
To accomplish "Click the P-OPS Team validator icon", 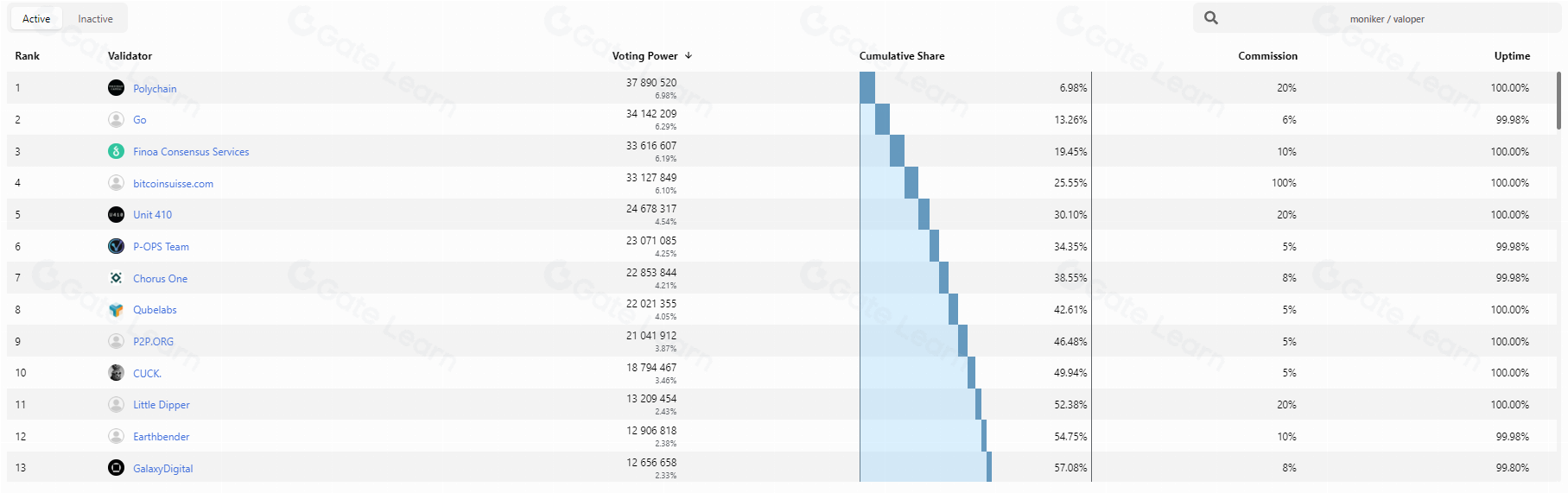I will tap(116, 246).
